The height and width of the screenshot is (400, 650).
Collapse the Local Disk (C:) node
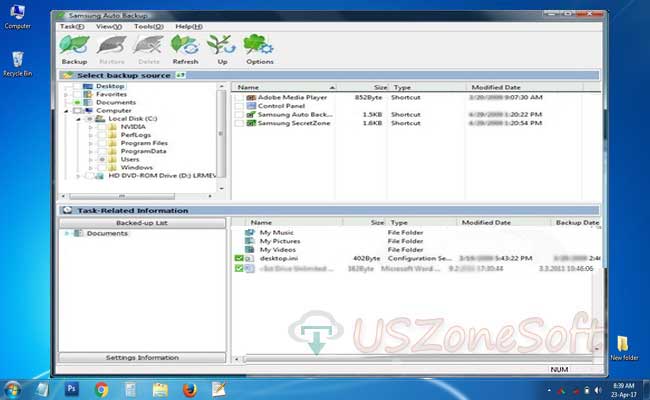[x=78, y=119]
